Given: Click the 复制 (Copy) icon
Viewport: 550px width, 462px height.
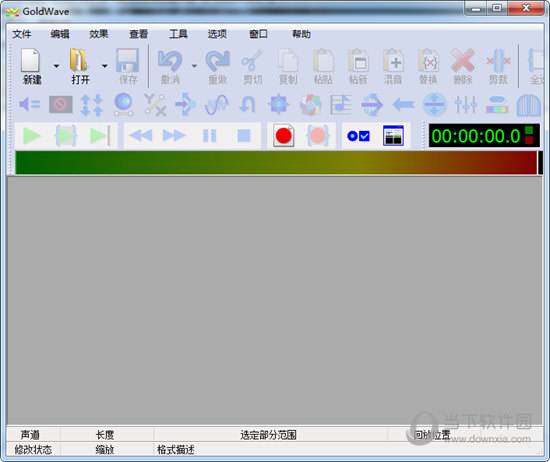Looking at the screenshot, I should [x=288, y=60].
